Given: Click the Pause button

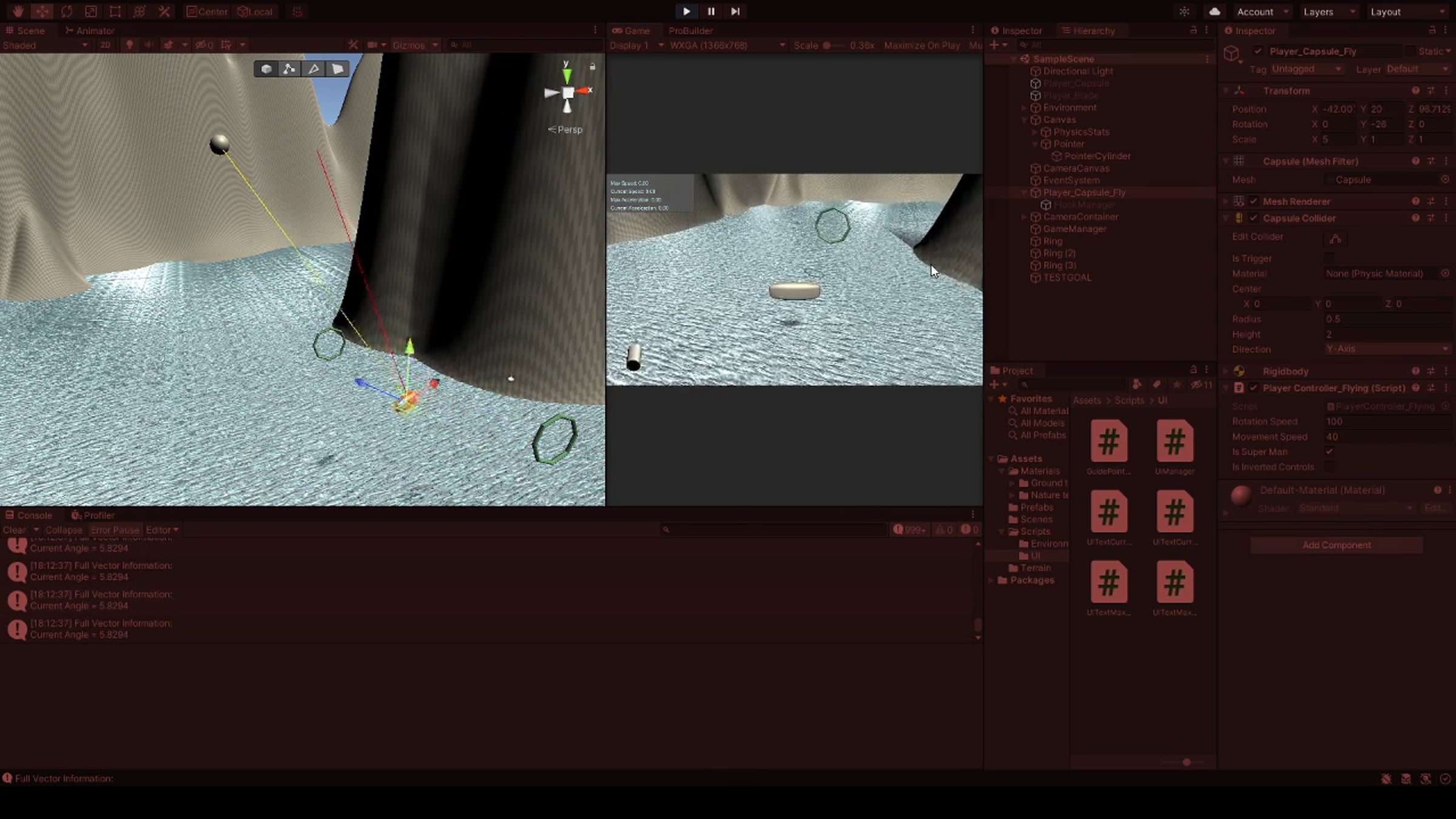Looking at the screenshot, I should [x=711, y=12].
